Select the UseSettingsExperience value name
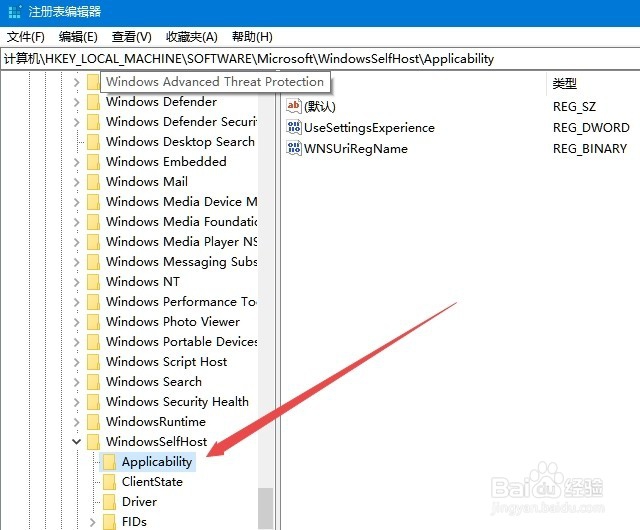Viewport: 640px width, 530px height. [369, 127]
